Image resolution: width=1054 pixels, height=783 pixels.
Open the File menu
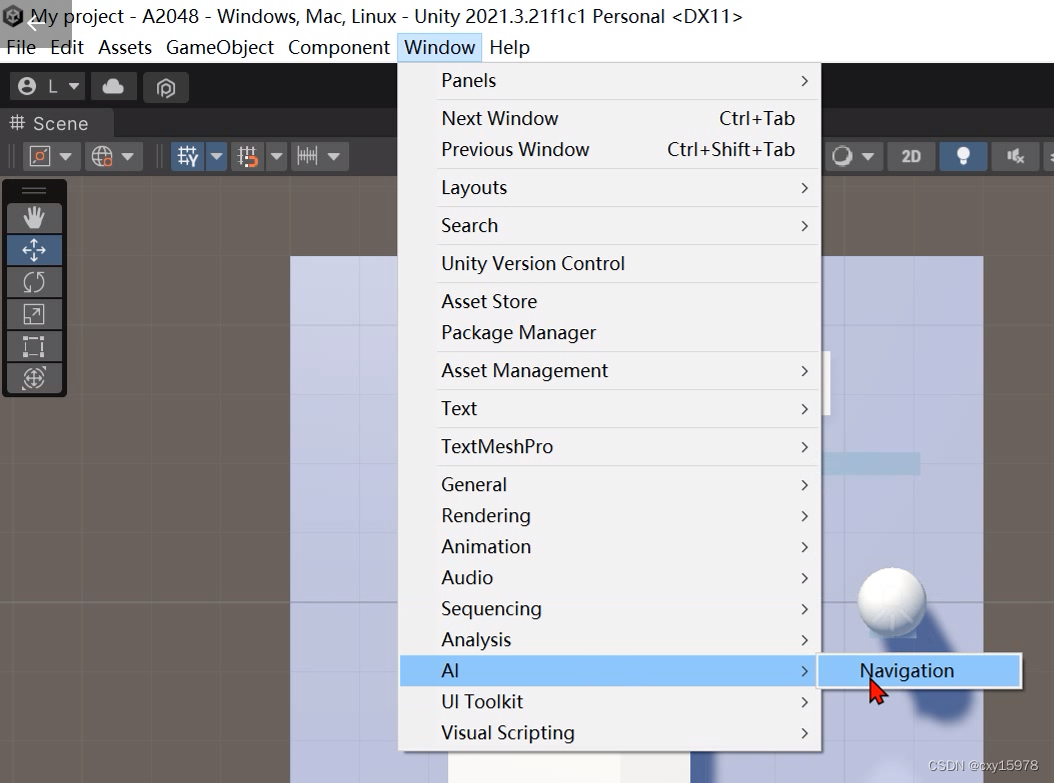[x=21, y=48]
